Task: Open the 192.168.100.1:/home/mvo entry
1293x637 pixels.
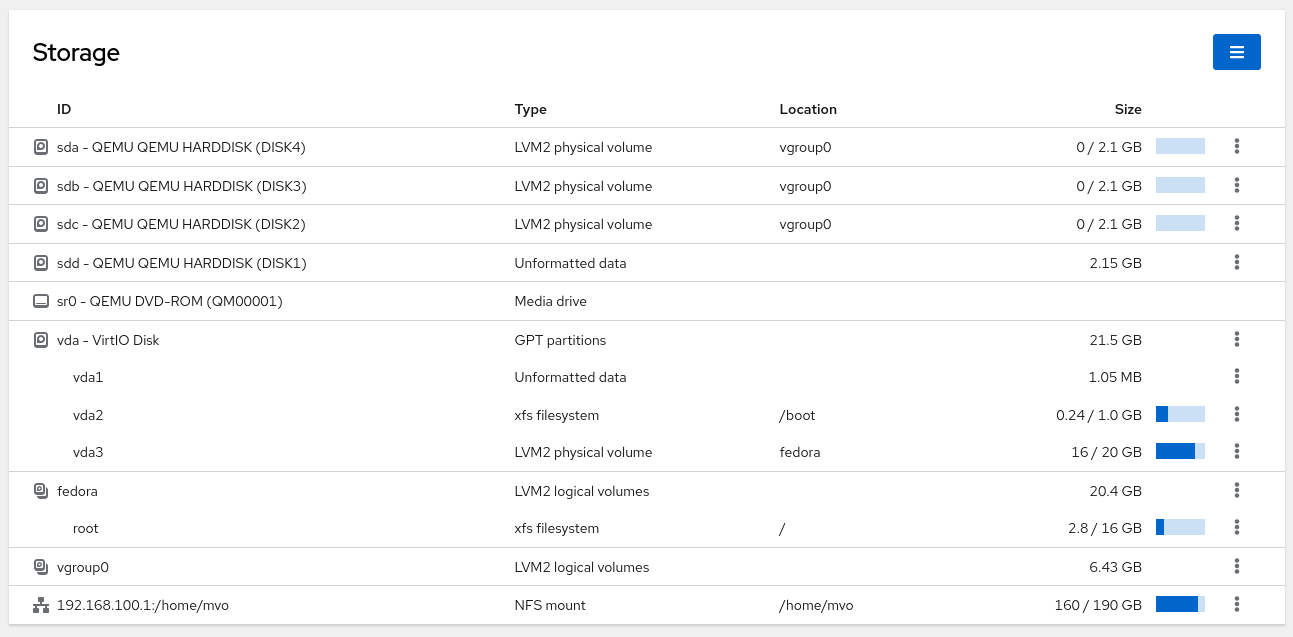Action: 143,605
